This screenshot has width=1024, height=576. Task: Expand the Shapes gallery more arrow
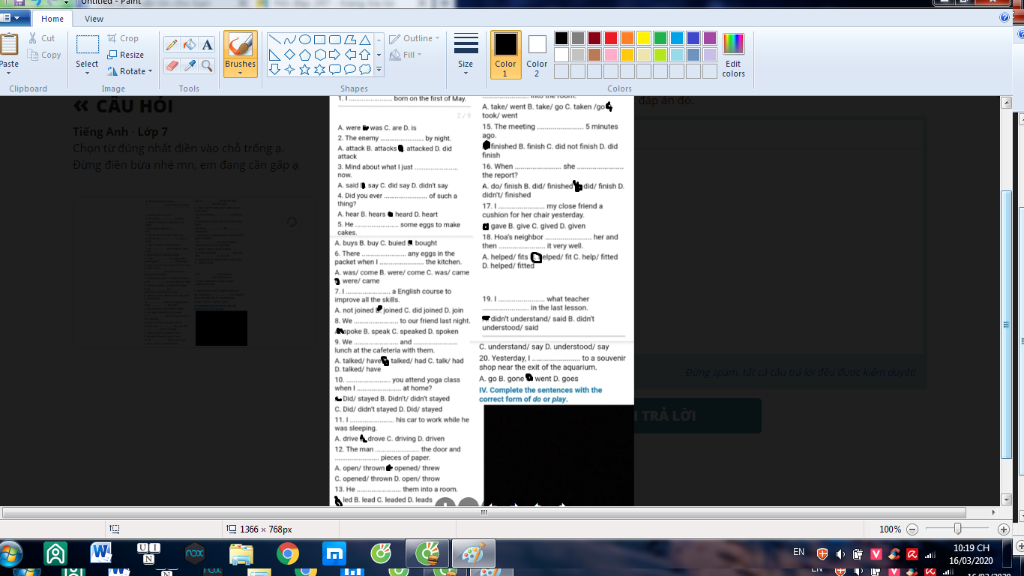379,69
